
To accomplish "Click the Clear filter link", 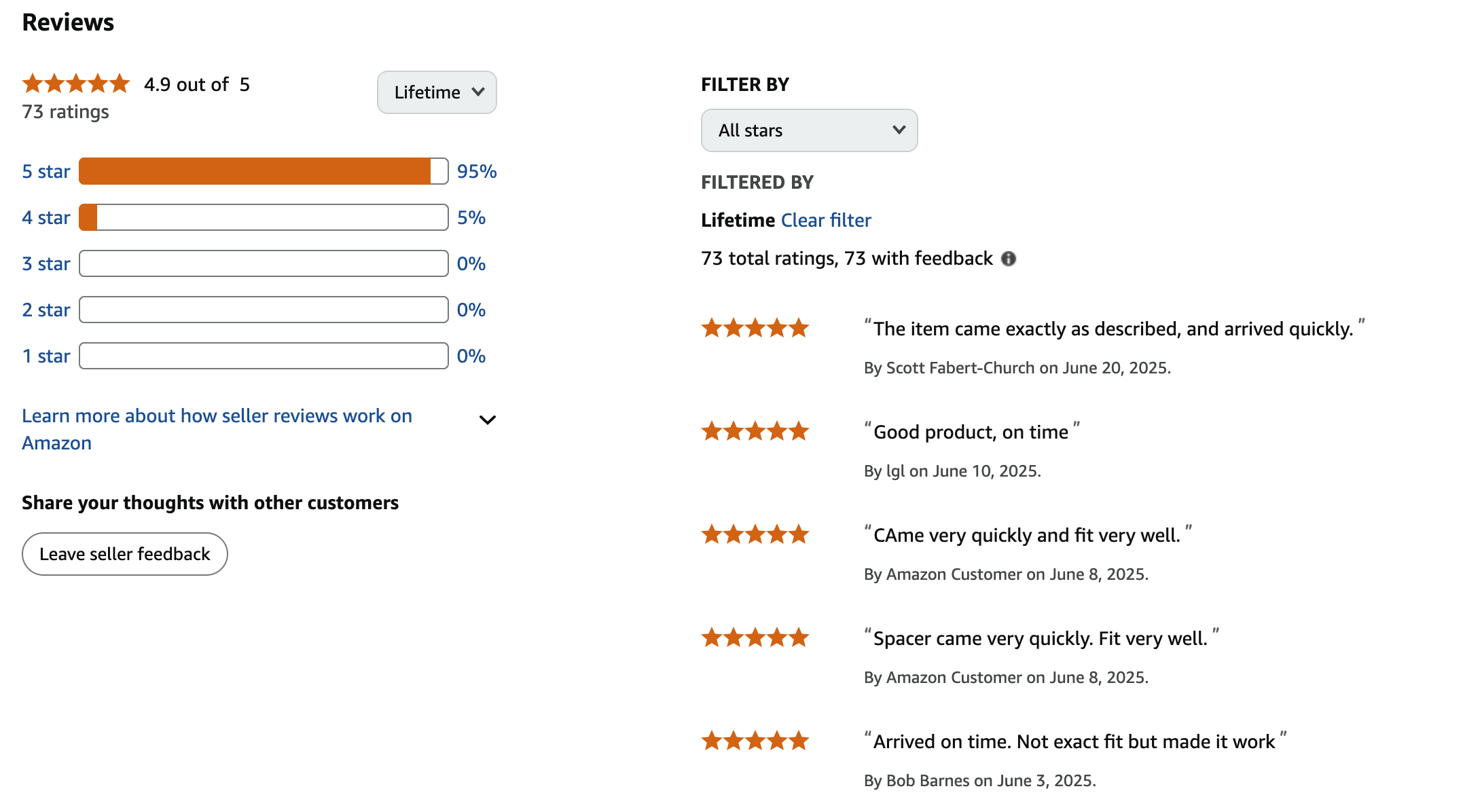I will 826,220.
